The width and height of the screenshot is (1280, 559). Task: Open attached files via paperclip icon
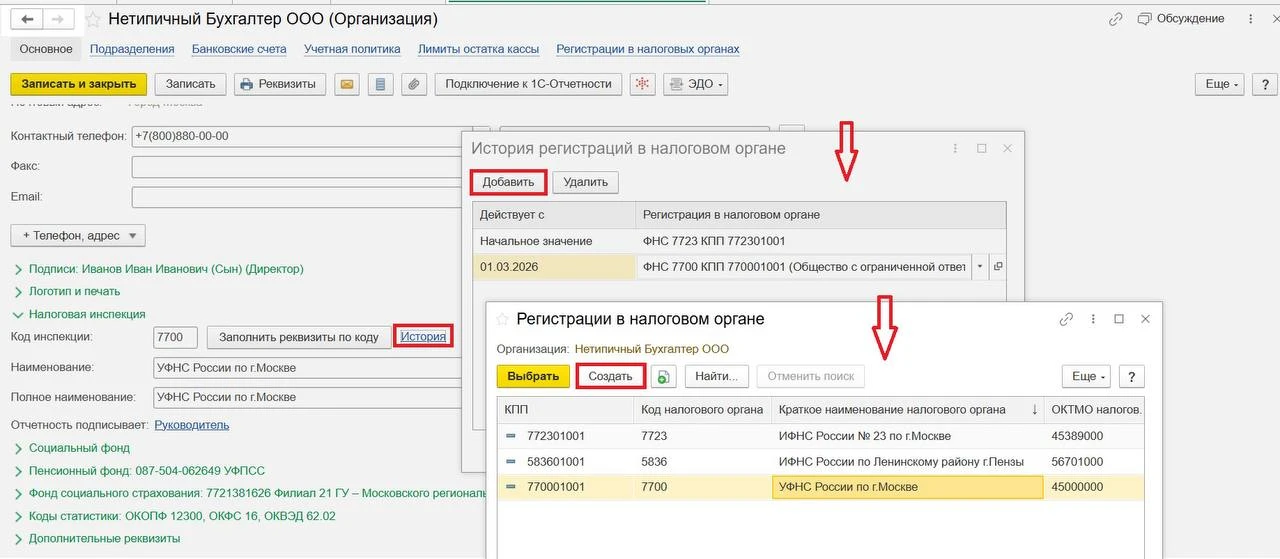point(414,84)
